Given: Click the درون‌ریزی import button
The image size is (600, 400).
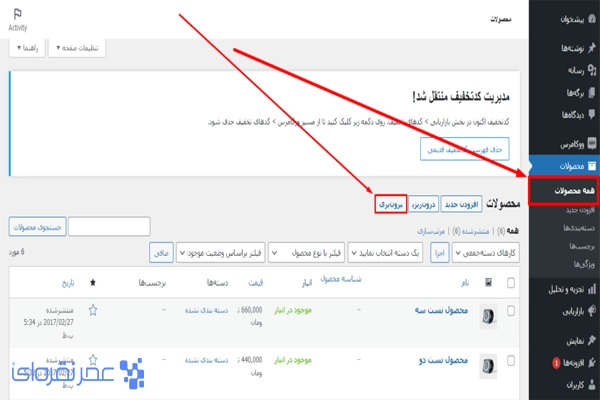Looking at the screenshot, I should [x=423, y=204].
